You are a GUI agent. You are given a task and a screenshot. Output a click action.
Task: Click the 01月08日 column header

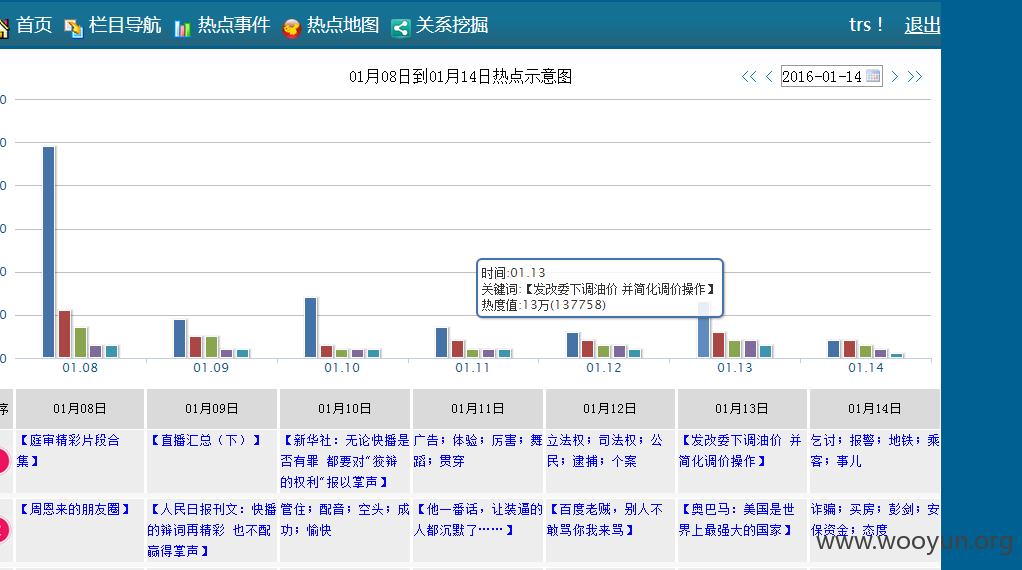[80, 408]
